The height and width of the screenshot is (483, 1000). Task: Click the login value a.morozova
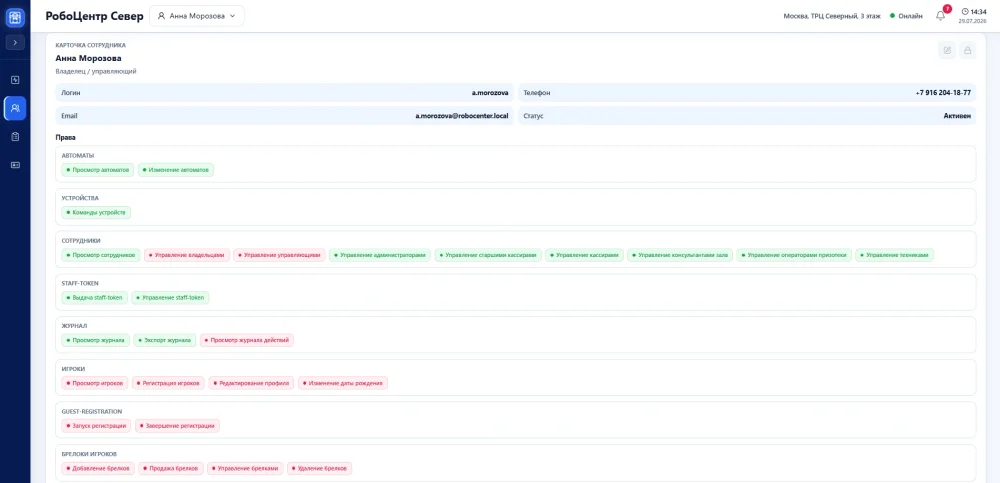490,93
